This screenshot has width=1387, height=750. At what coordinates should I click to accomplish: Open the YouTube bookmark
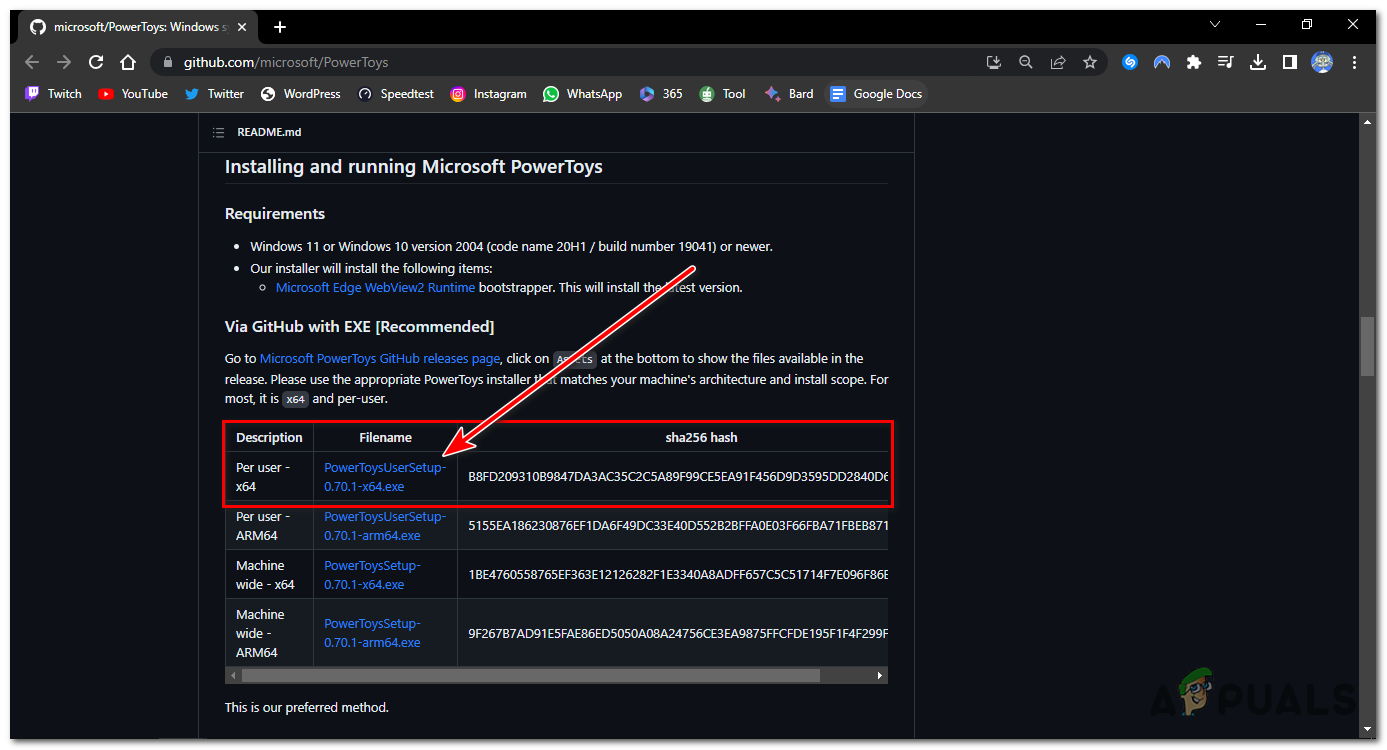[133, 94]
